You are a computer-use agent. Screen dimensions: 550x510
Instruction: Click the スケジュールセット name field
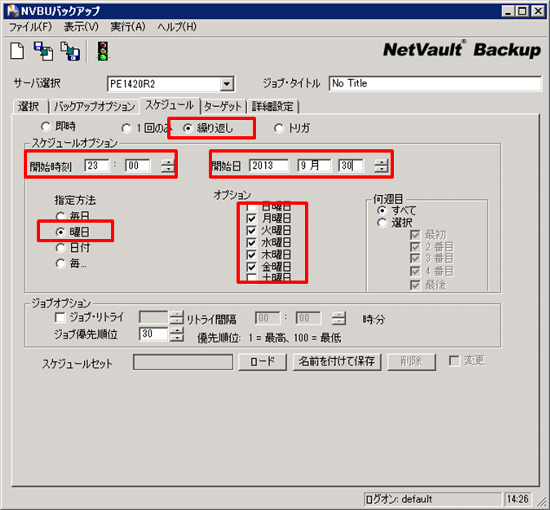coord(183,362)
